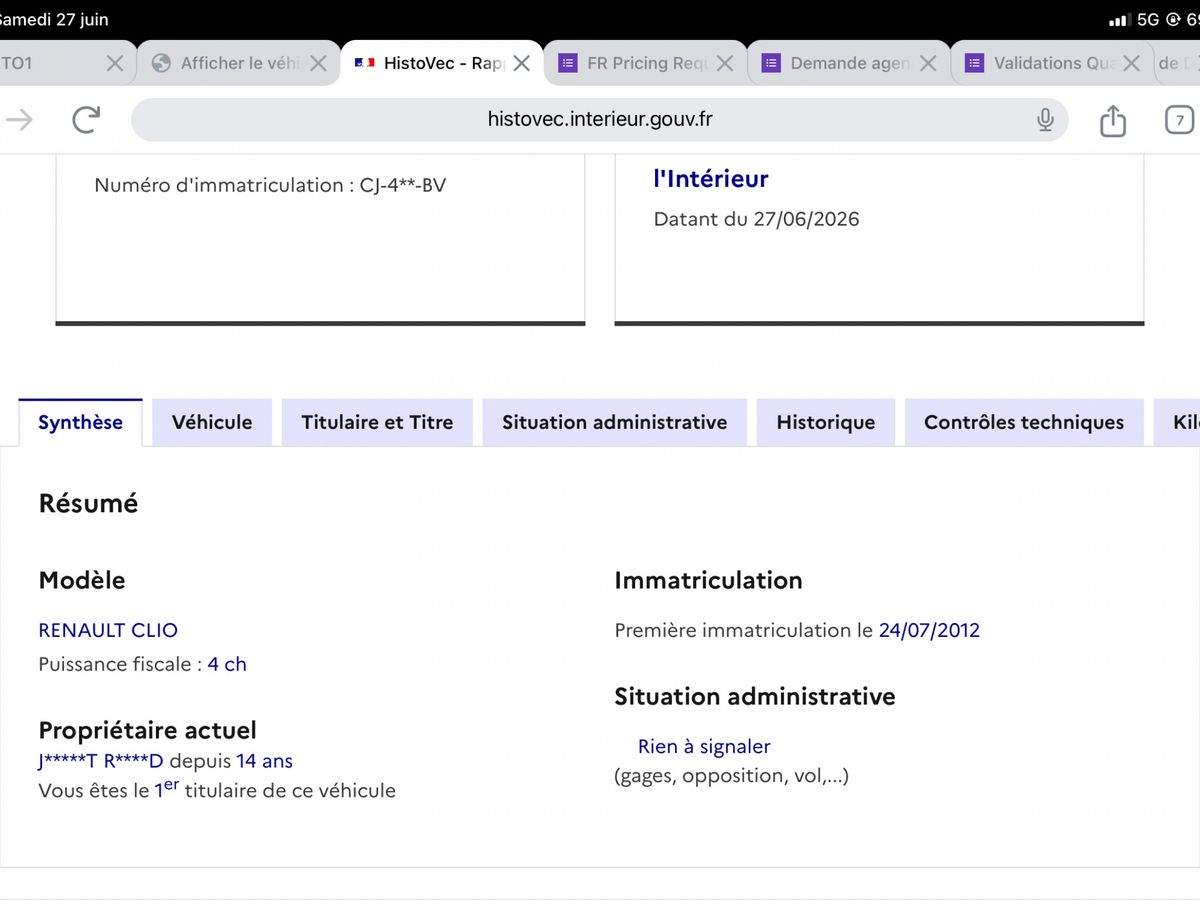The image size is (1200, 900).
Task: Close the Validations Qua tab
Action: pyautogui.click(x=1131, y=63)
